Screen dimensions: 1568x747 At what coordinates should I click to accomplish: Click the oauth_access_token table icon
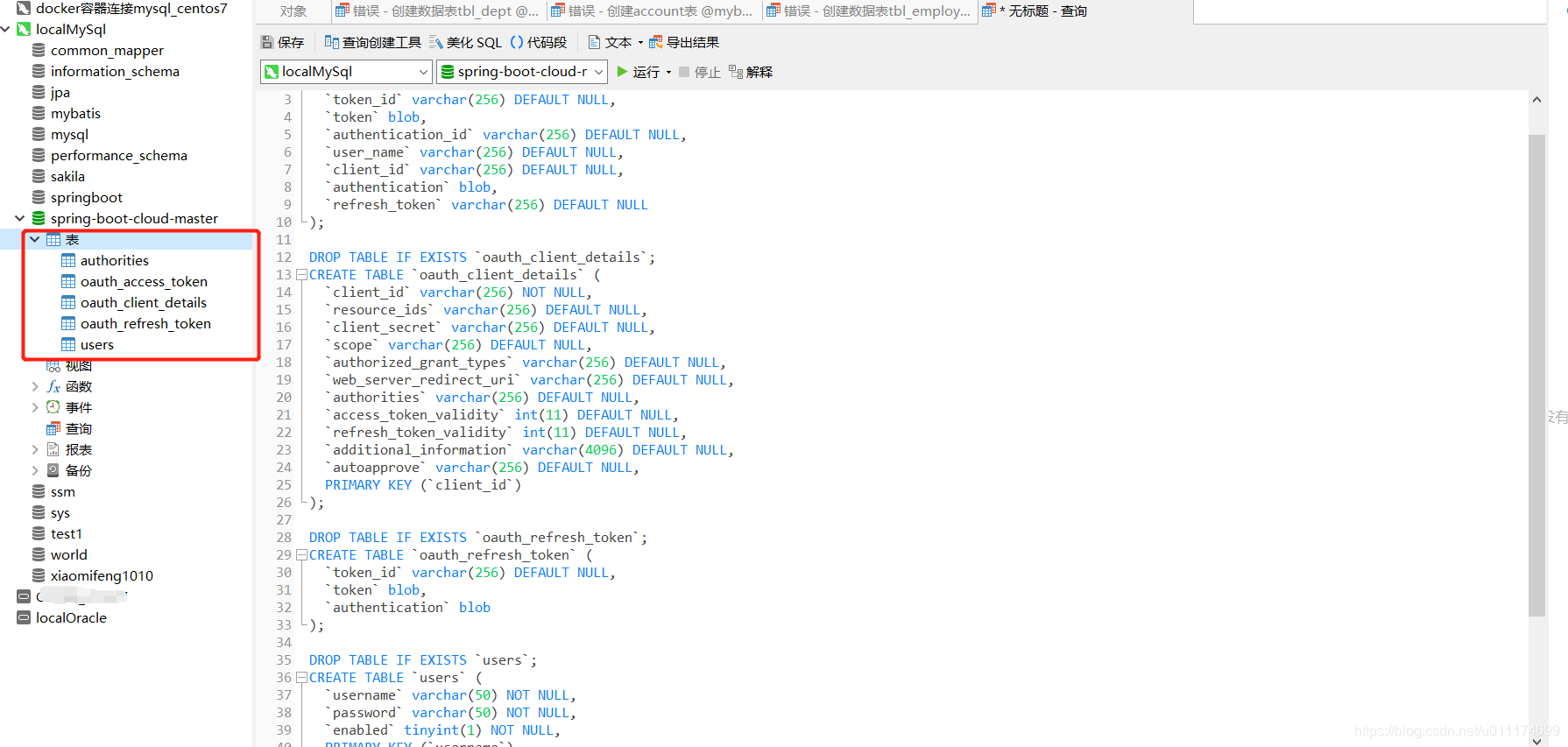click(68, 282)
